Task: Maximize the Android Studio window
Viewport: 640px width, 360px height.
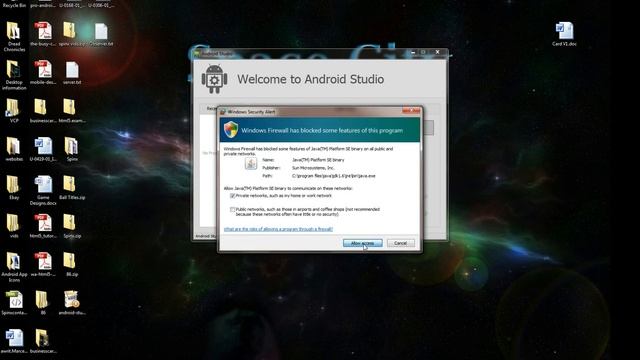Action: [424, 52]
